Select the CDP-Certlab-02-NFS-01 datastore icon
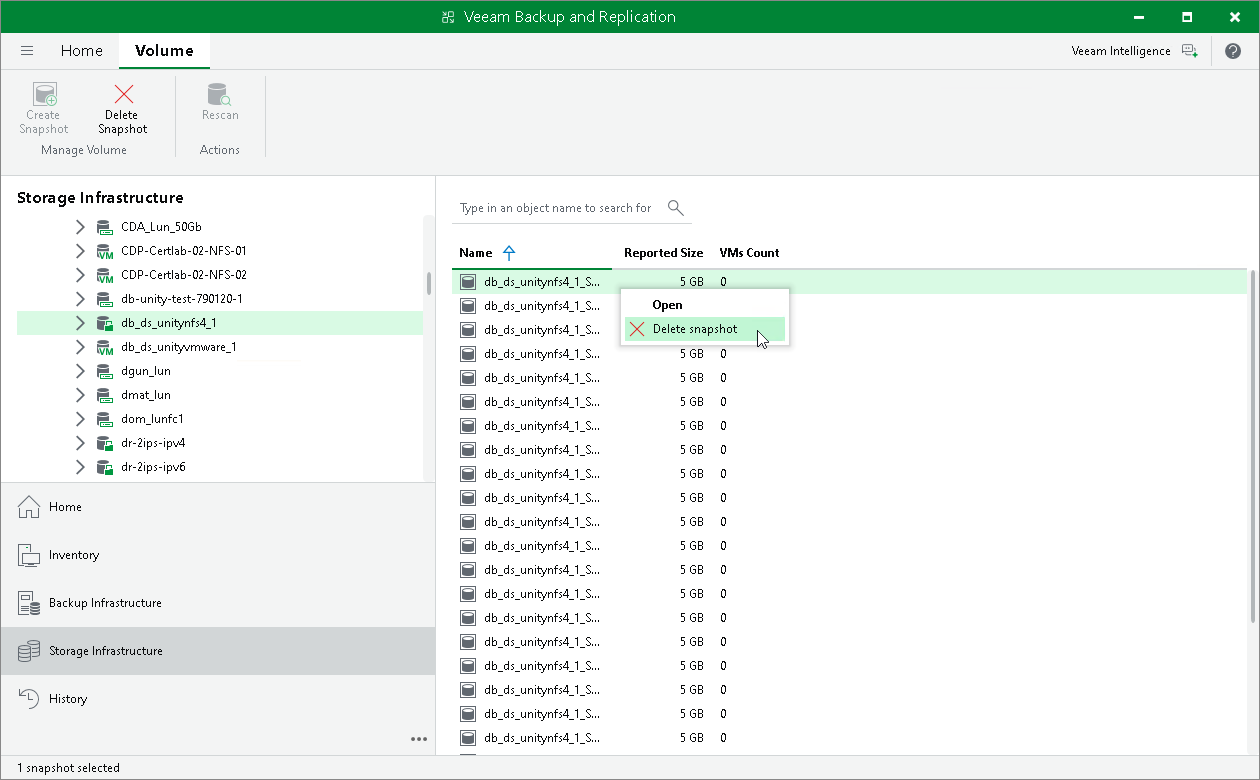This screenshot has width=1260, height=780. [104, 251]
